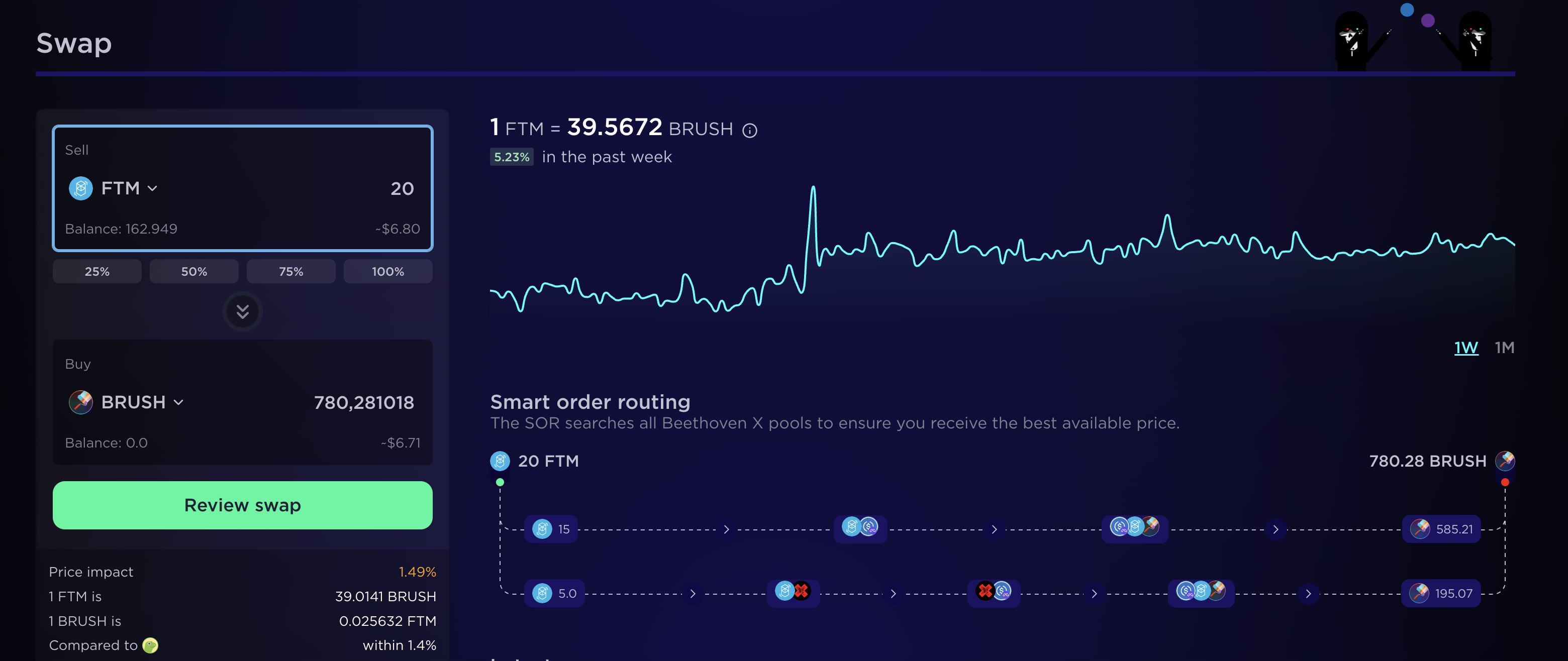Click the first pool icon on 15 FTM route
The image size is (1568, 661).
pyautogui.click(x=859, y=527)
